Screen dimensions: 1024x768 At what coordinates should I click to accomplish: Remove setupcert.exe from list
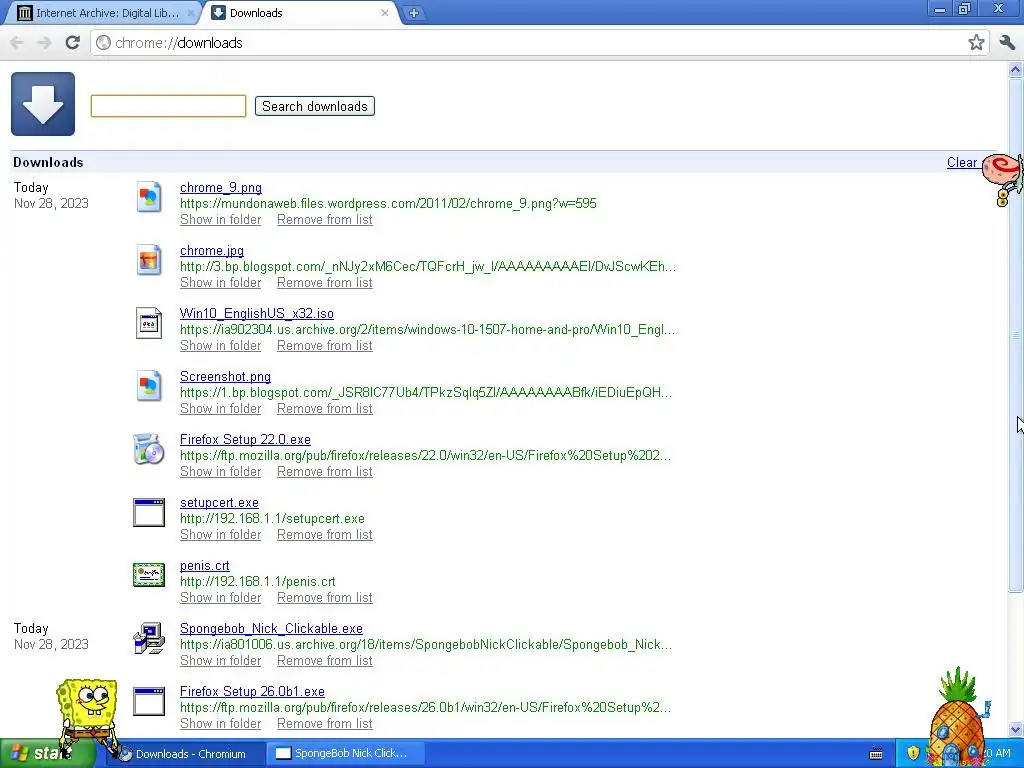325,535
